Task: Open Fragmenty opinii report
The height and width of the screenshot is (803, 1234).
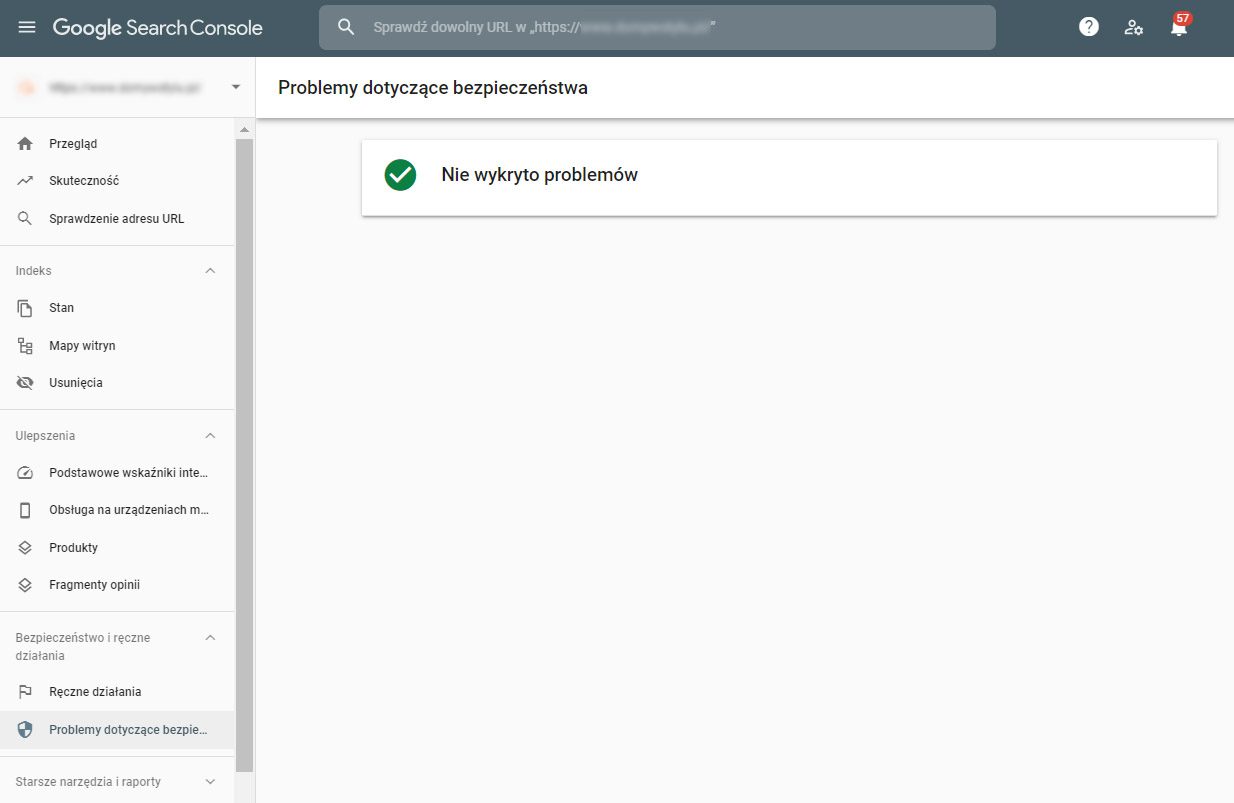Action: [117, 585]
